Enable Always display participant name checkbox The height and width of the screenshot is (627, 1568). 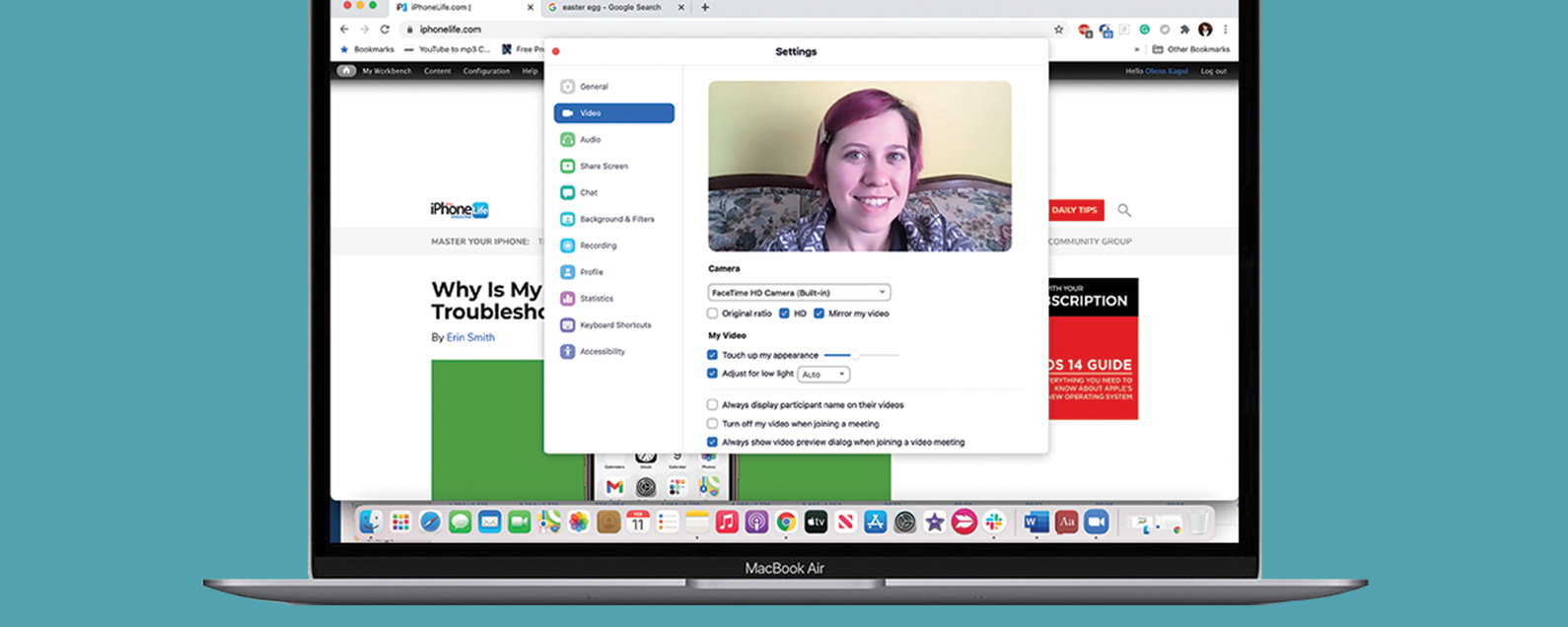point(712,404)
